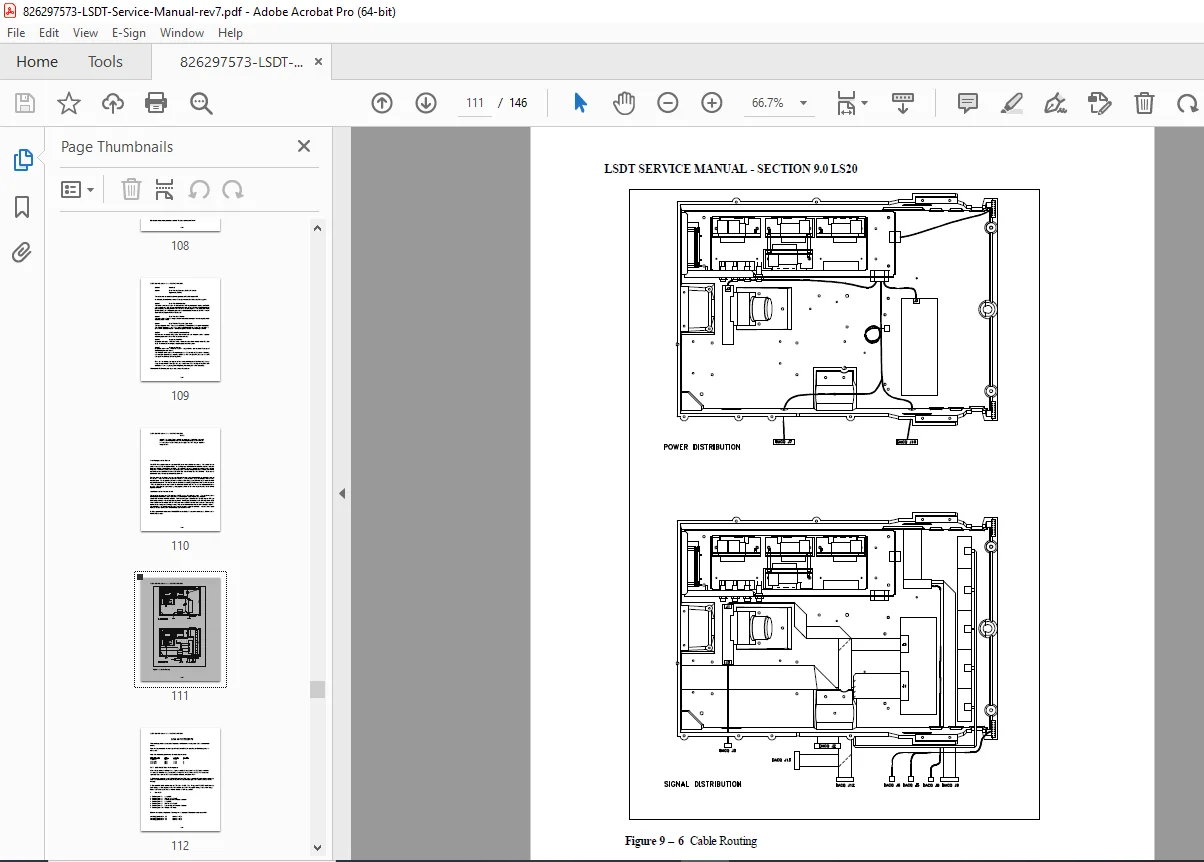
Task: Delete selected page thumbnails
Action: click(x=131, y=189)
